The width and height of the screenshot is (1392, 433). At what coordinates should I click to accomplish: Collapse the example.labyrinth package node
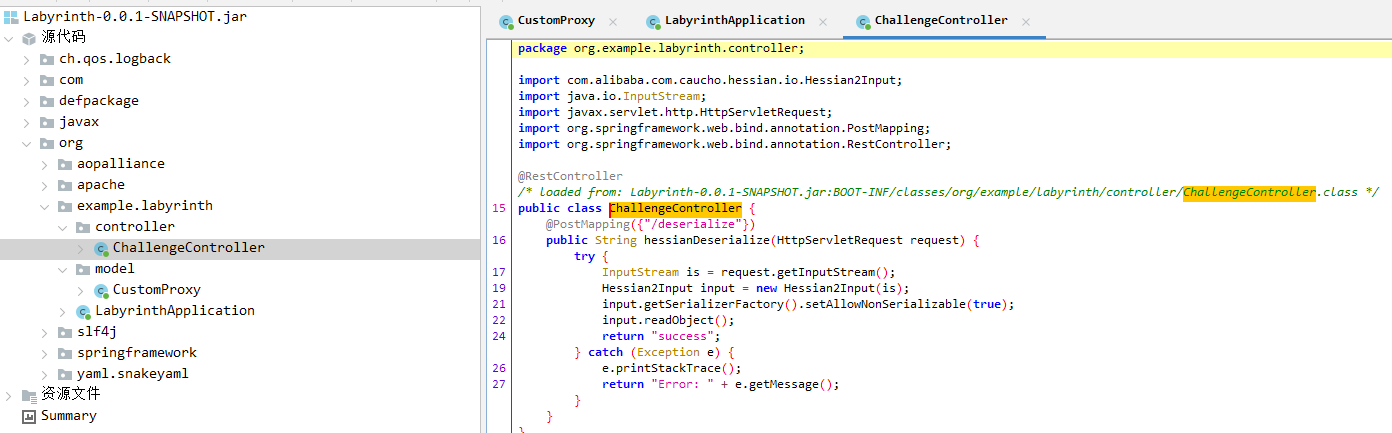[x=45, y=206]
